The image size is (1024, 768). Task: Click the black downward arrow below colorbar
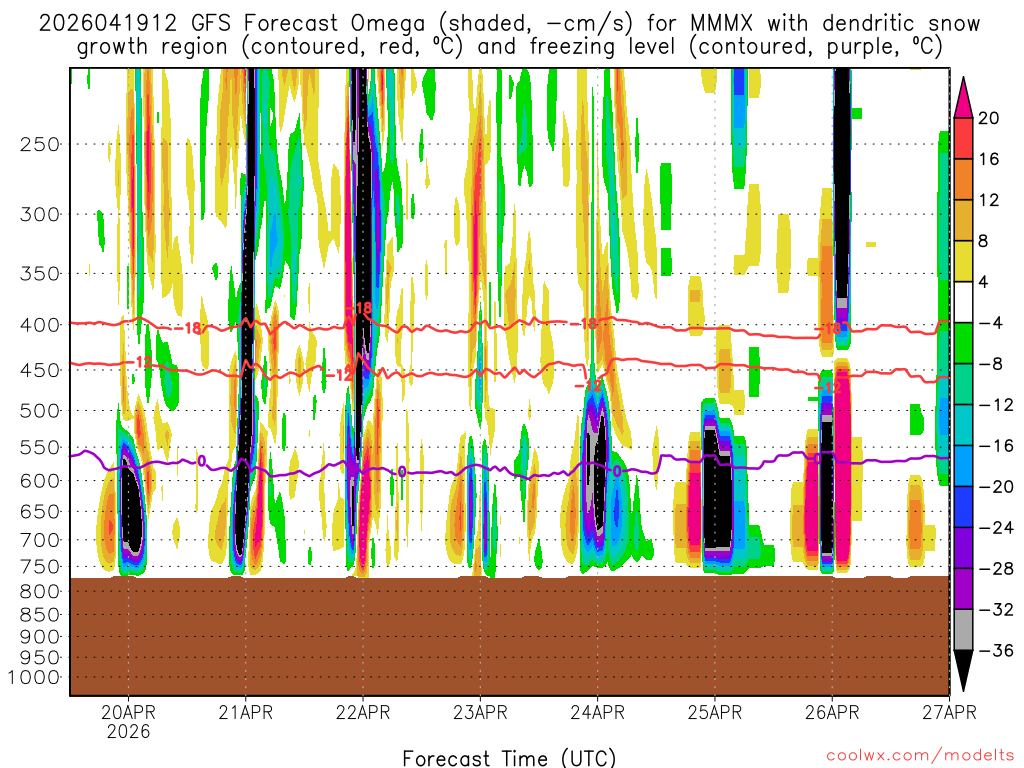pyautogui.click(x=964, y=670)
